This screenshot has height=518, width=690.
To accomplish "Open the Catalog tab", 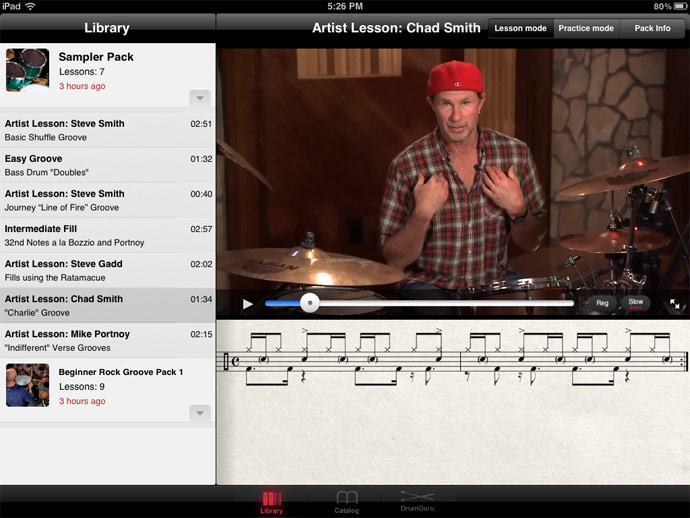I will pyautogui.click(x=347, y=502).
